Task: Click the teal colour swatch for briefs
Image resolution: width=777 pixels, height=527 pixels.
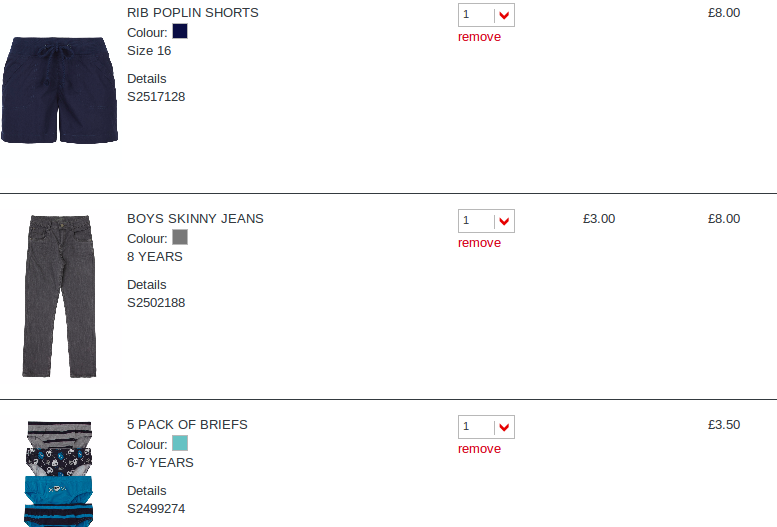Action: pyautogui.click(x=180, y=444)
